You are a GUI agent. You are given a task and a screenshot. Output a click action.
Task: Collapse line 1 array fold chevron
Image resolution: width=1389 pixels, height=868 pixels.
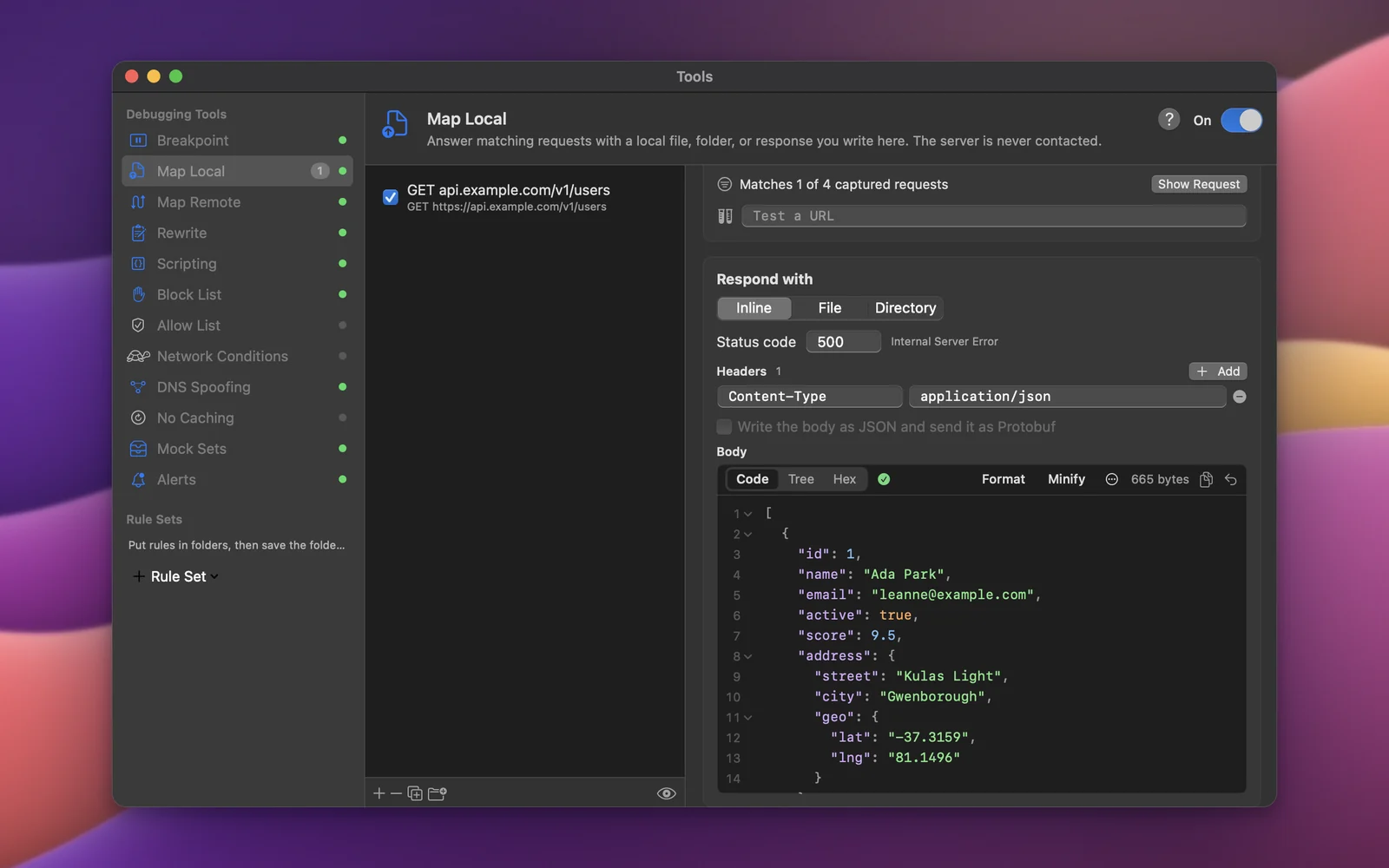[x=748, y=514]
